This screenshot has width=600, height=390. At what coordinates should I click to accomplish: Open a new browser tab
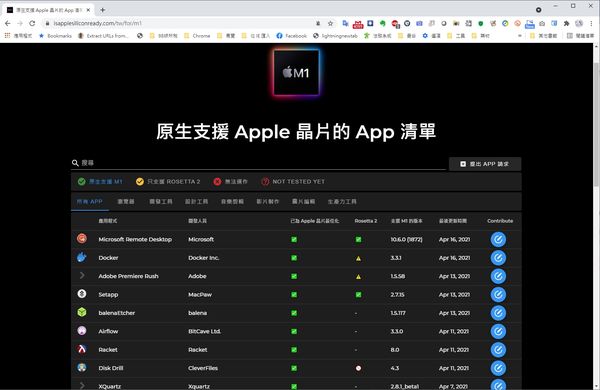coord(103,10)
